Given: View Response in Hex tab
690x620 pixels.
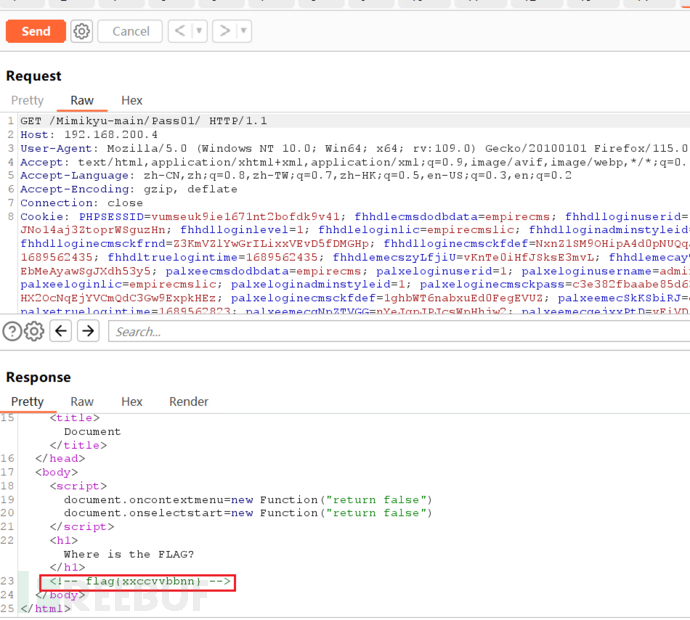Looking at the screenshot, I should (x=132, y=401).
